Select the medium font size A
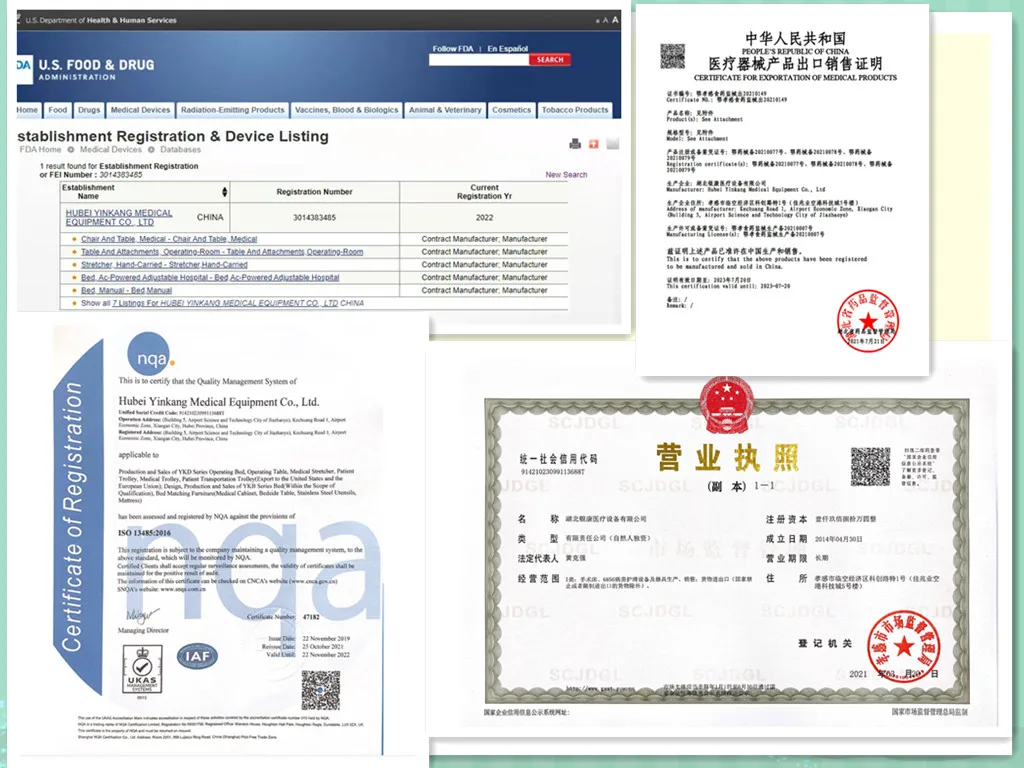This screenshot has height=768, width=1024. [x=605, y=20]
